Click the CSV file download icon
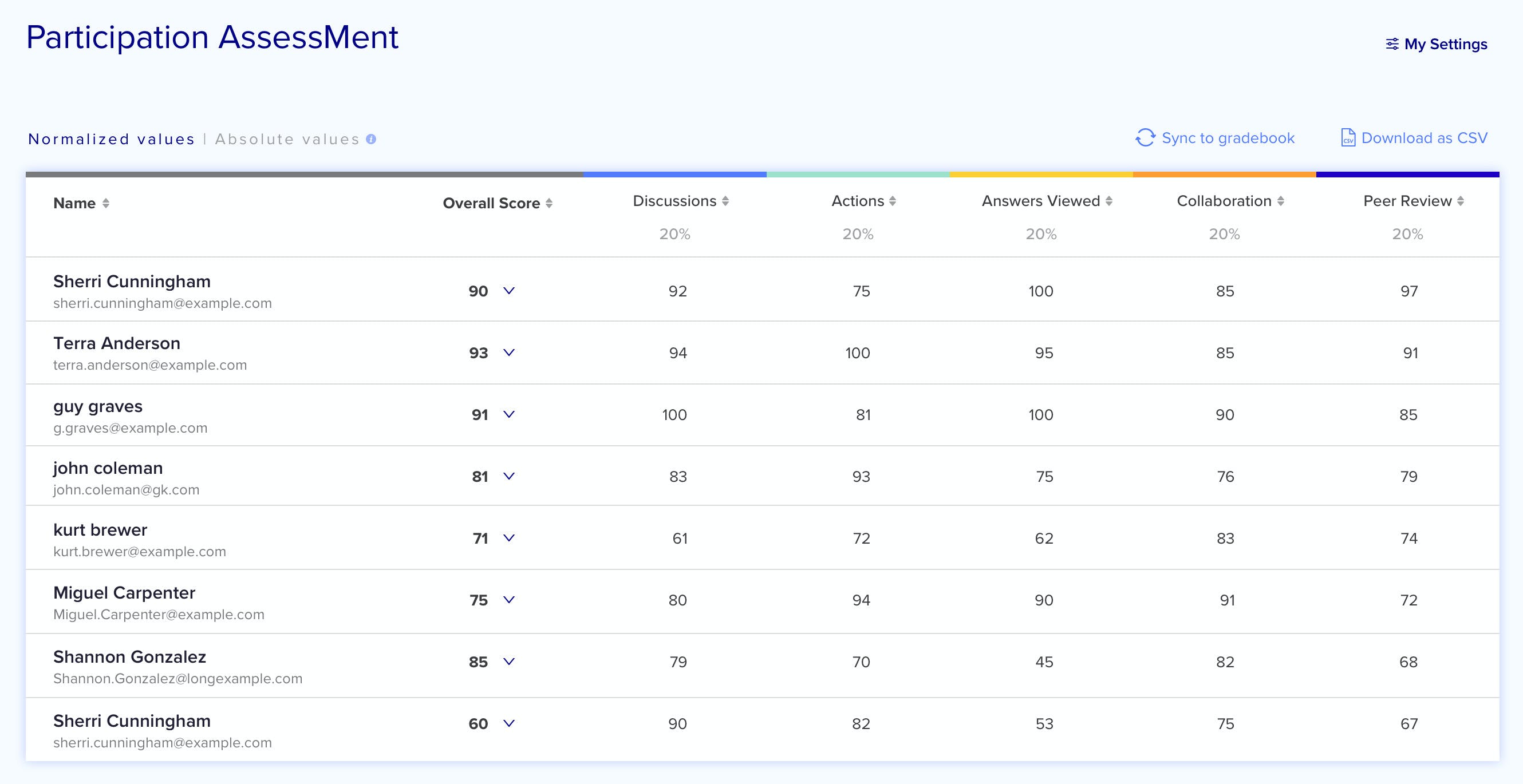Viewport: 1523px width, 784px height. 1347,138
